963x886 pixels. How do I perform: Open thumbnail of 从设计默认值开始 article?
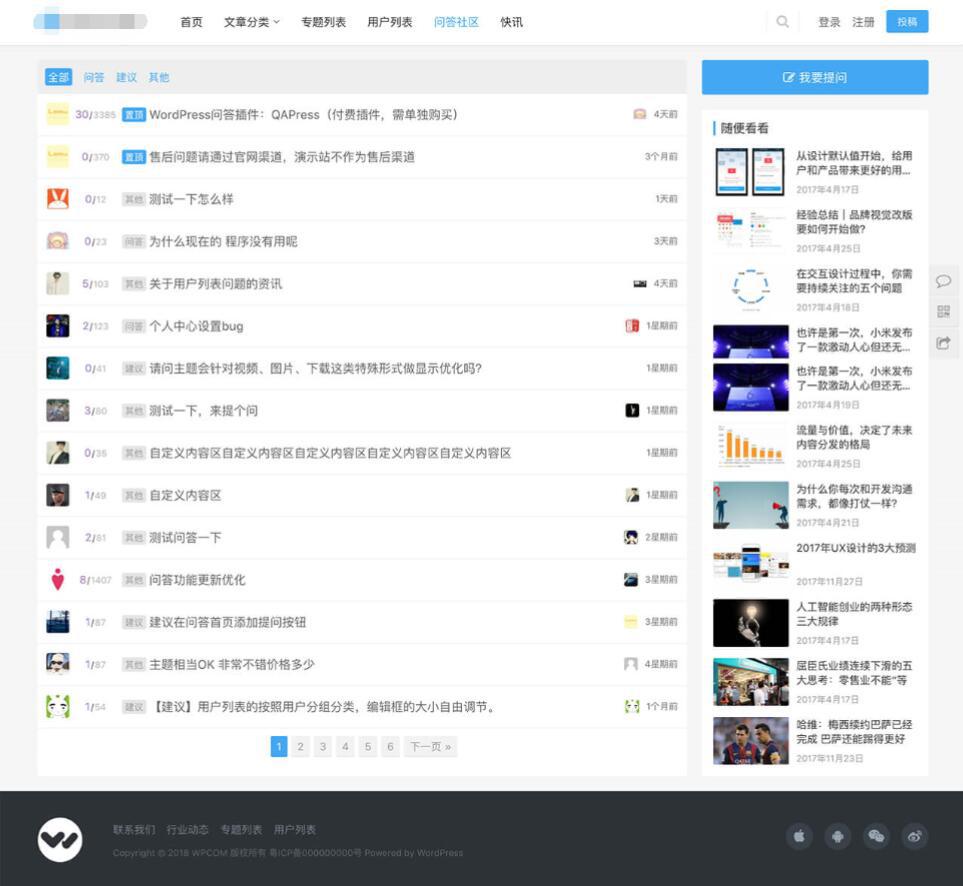pos(751,172)
